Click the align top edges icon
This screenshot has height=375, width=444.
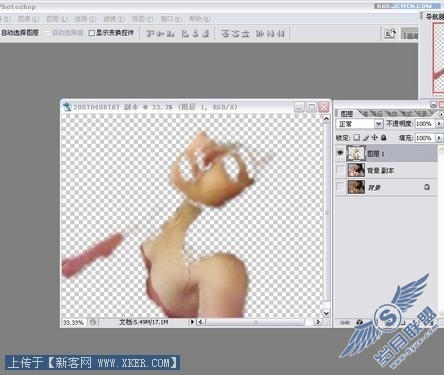tap(151, 33)
